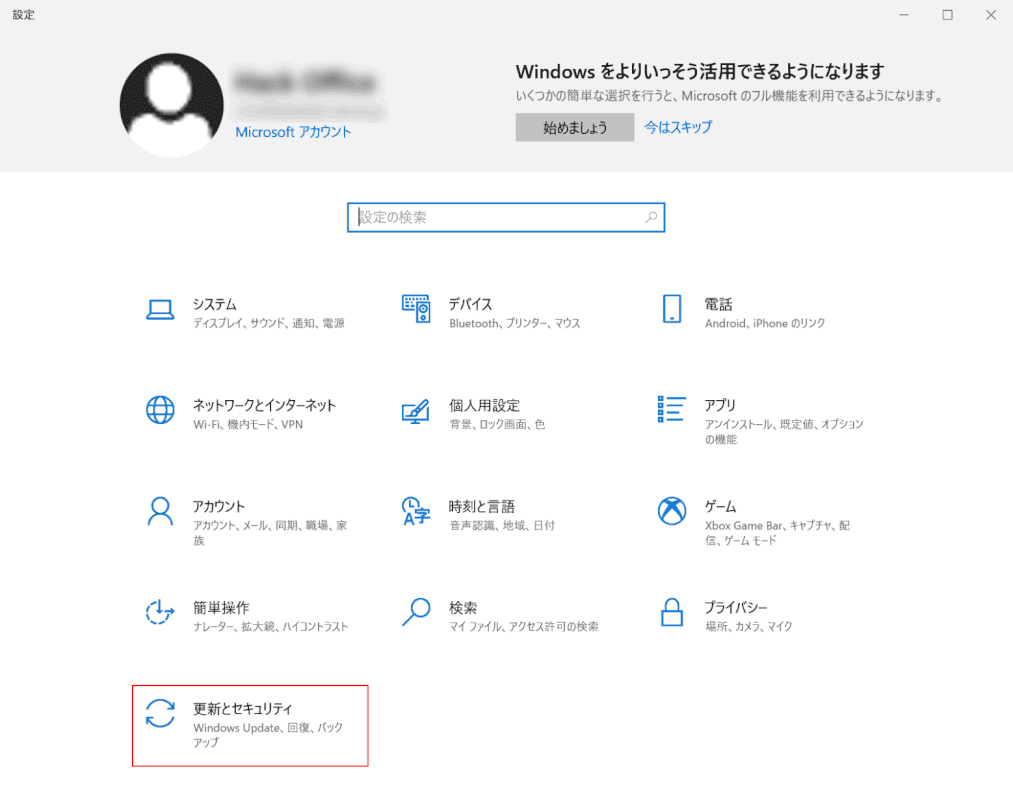Open the ゲーム Xbox icon
This screenshot has width=1013, height=800.
click(672, 511)
